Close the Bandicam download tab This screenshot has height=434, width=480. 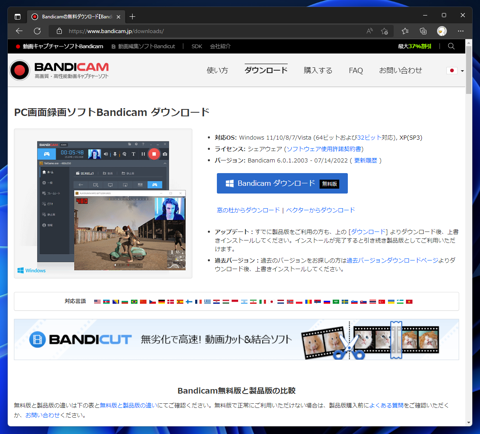tap(118, 17)
